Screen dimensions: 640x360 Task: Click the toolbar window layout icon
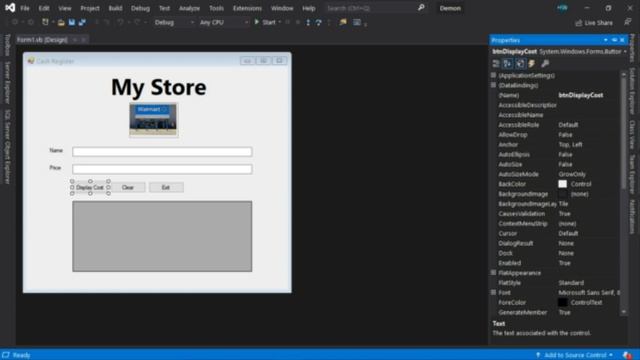pos(357,22)
